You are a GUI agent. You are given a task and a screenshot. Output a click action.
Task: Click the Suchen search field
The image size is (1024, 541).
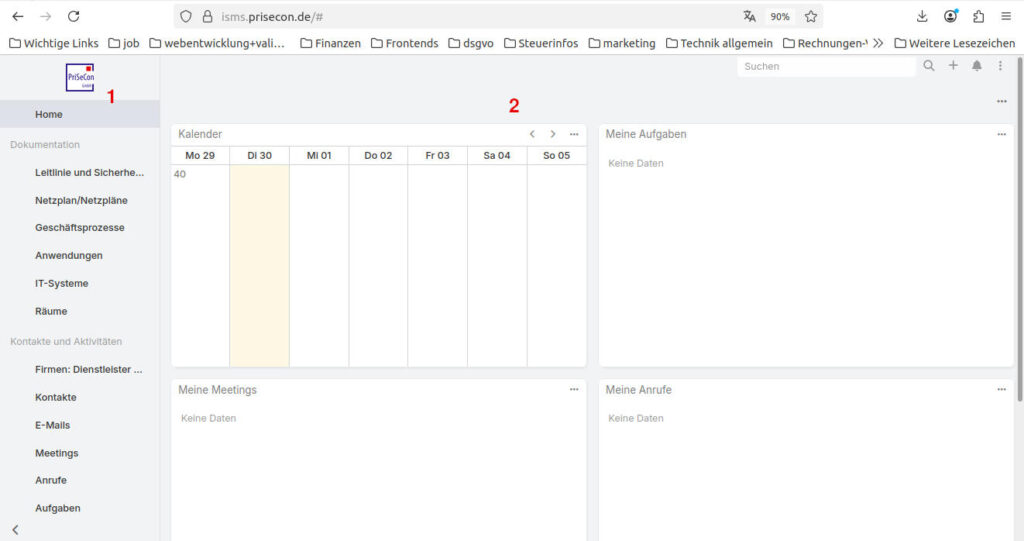tap(825, 66)
